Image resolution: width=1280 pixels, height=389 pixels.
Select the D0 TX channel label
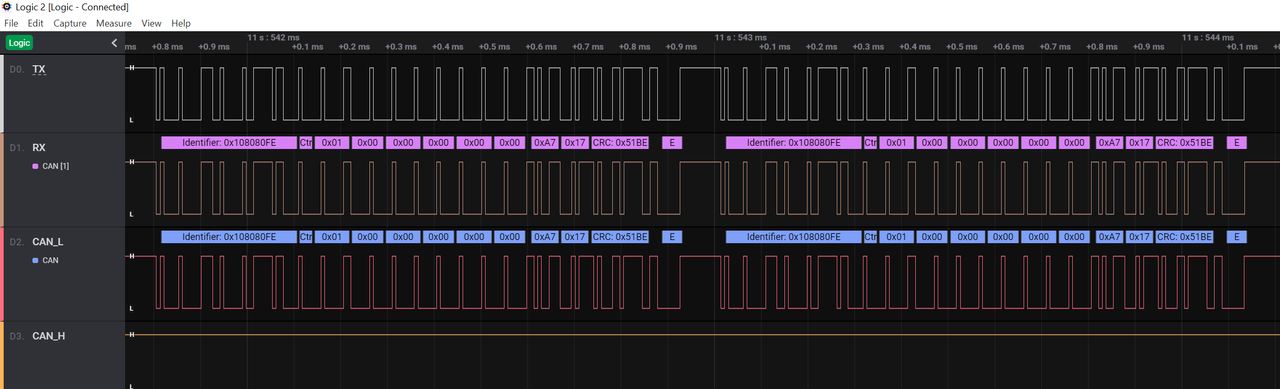click(38, 69)
